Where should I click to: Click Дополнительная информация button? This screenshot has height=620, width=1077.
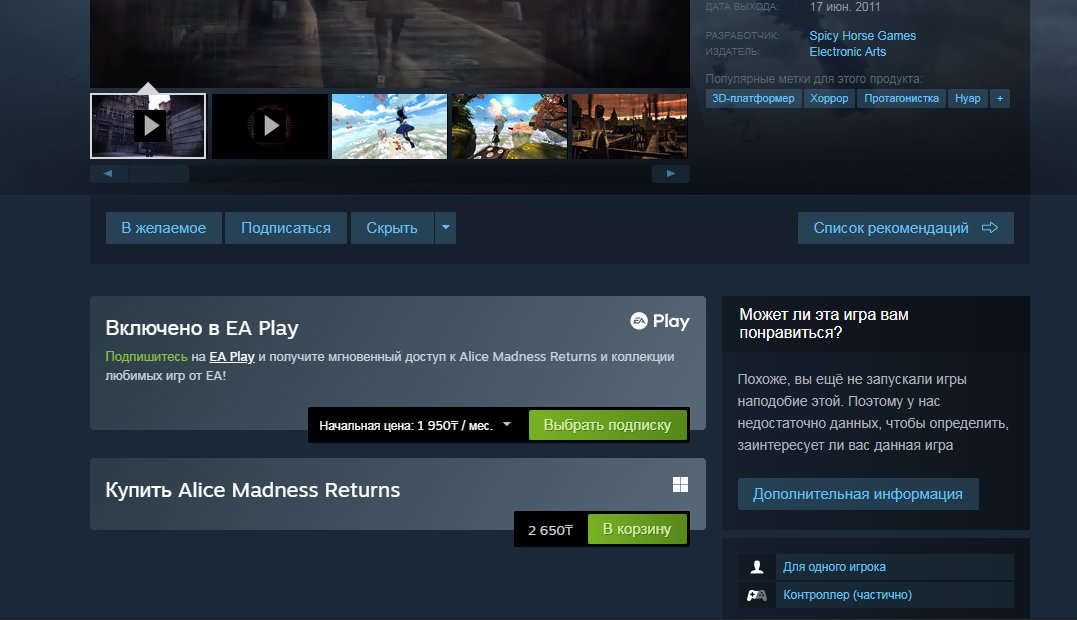[x=858, y=494]
